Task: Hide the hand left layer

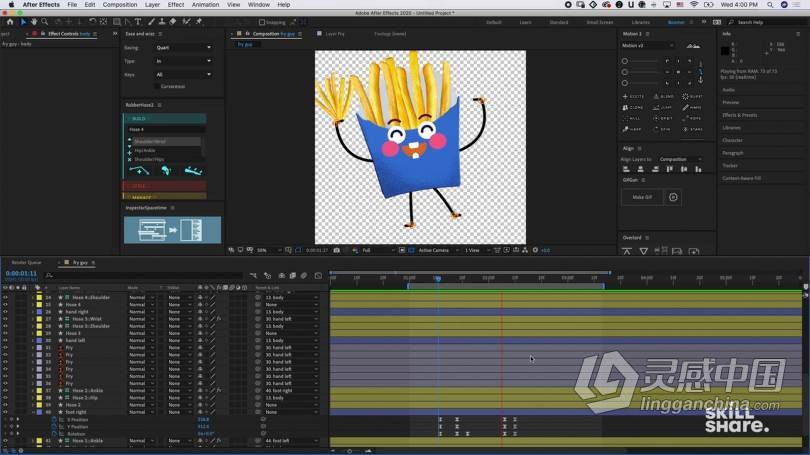Action: pos(5,341)
